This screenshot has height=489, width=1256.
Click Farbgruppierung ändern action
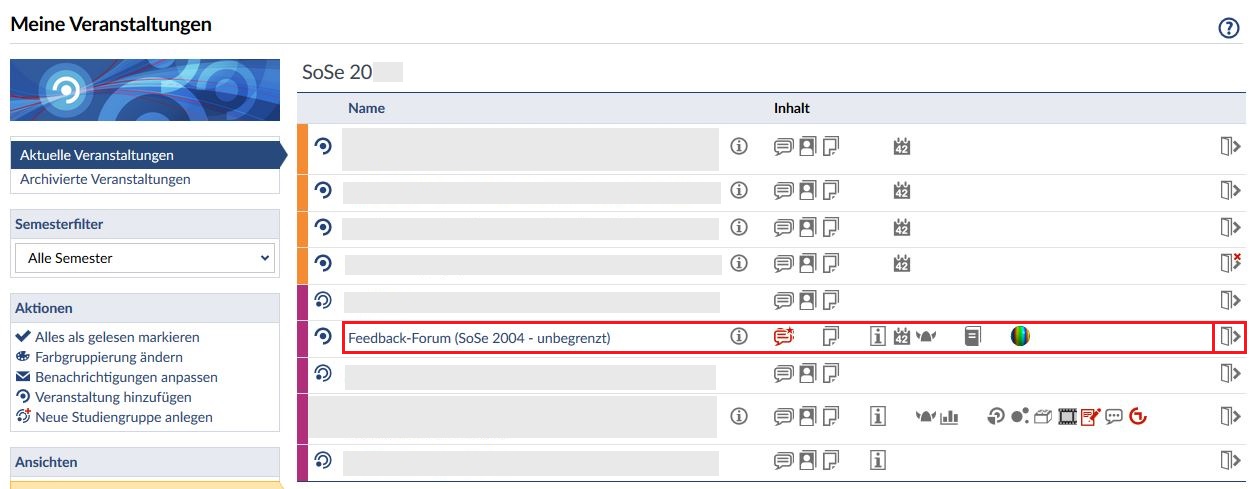(108, 357)
